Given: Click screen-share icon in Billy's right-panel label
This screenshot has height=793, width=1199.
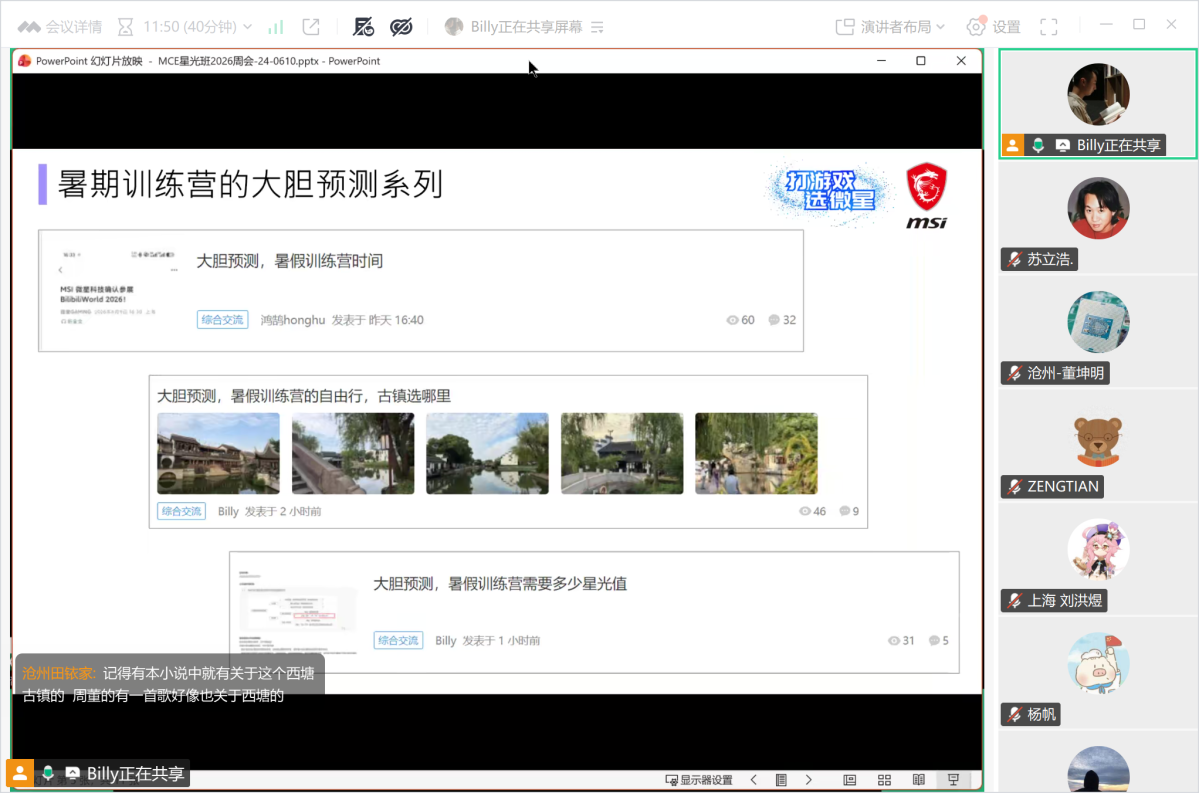Looking at the screenshot, I should [x=1062, y=145].
